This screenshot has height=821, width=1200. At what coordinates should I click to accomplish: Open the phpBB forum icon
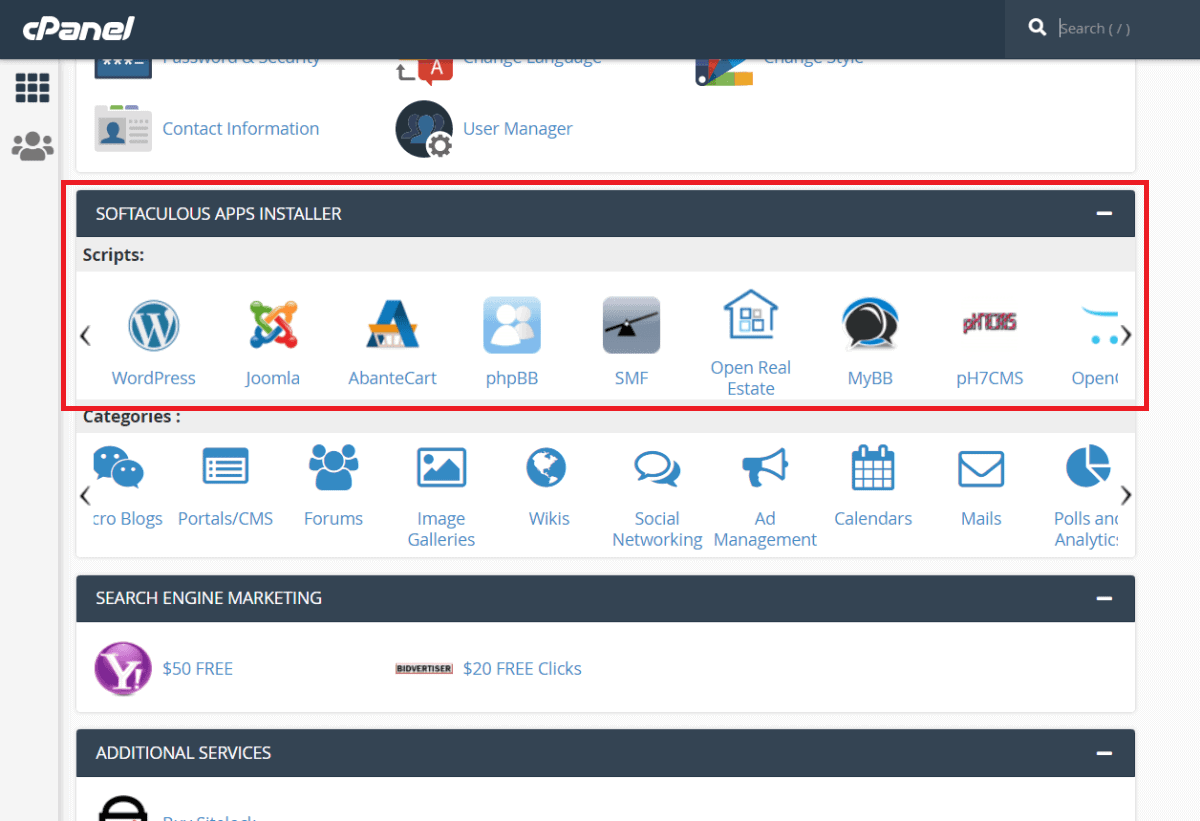click(x=512, y=325)
